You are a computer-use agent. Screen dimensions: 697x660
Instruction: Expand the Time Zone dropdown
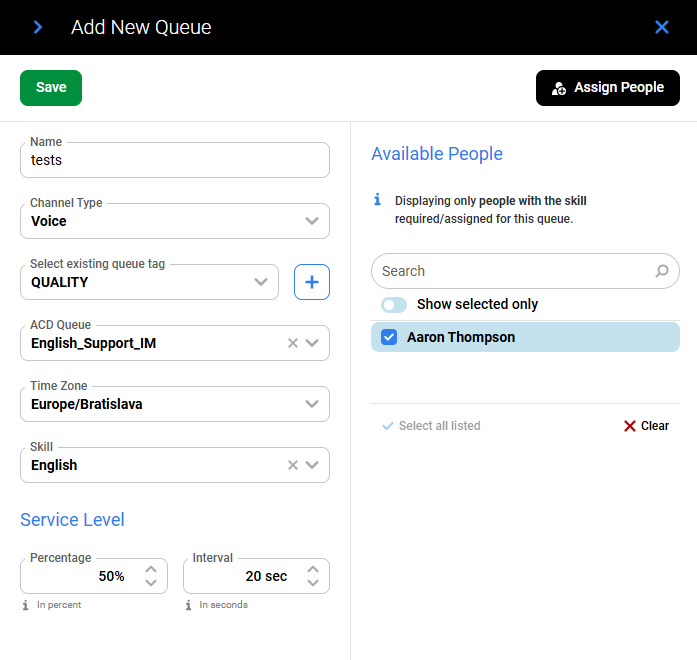click(x=312, y=404)
